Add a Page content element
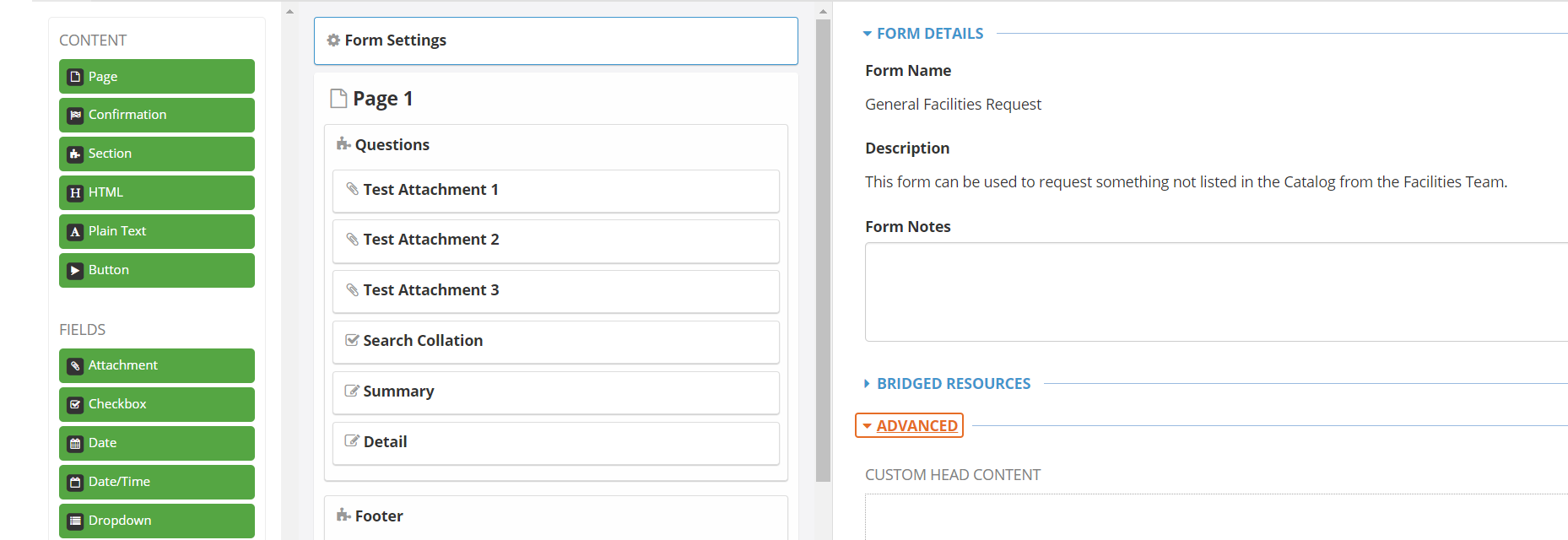This screenshot has width=1568, height=540. (157, 77)
